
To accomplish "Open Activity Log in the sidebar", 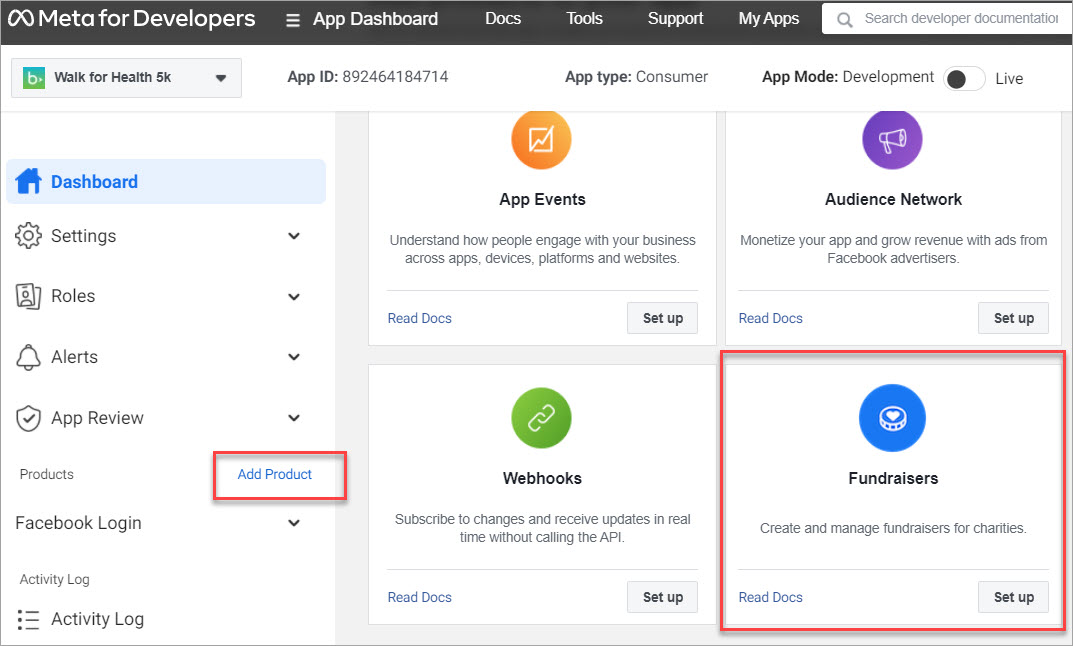I will pos(97,619).
